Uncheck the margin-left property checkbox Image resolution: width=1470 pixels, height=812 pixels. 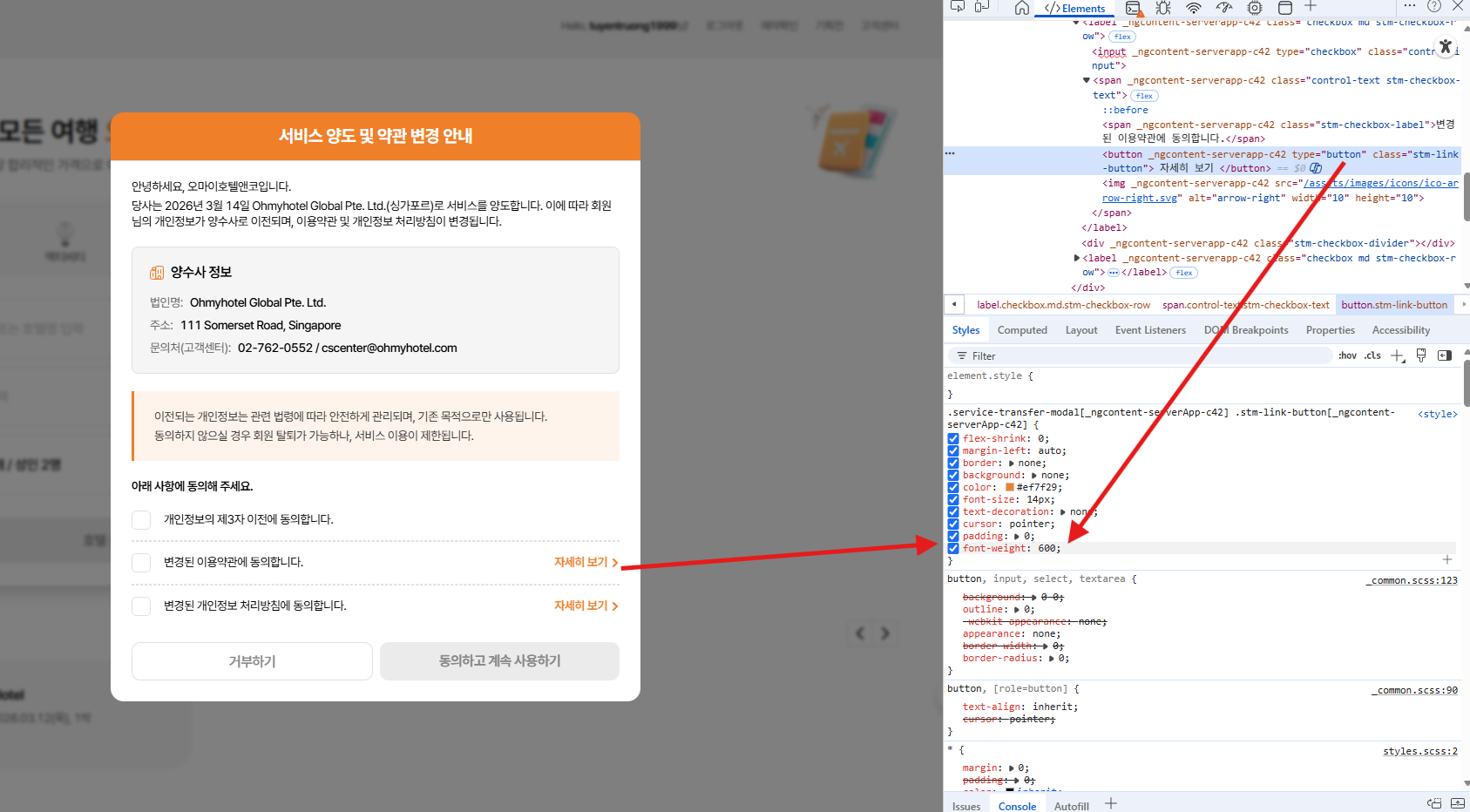(x=953, y=451)
